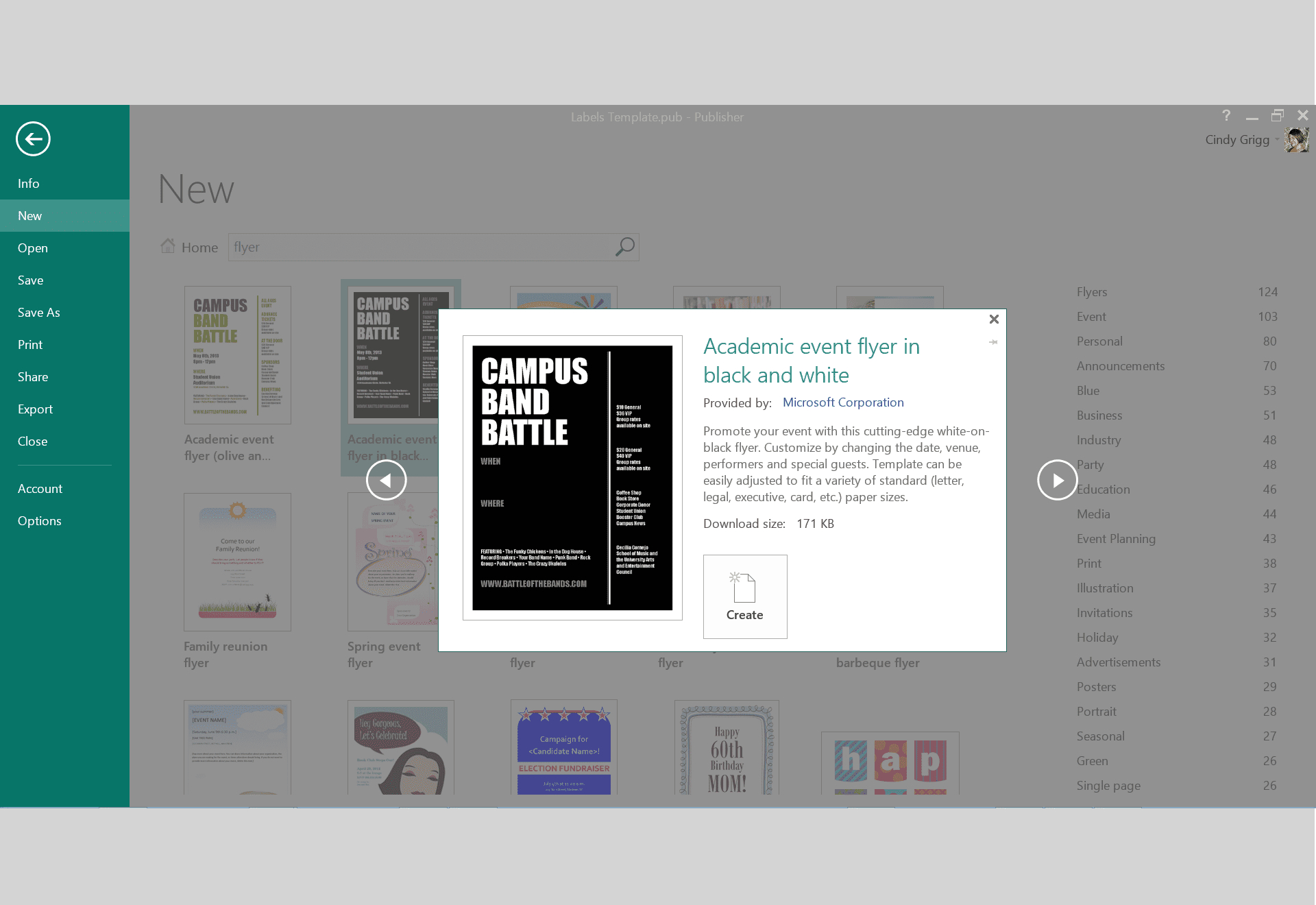Click the right arrow preview navigation
The width and height of the screenshot is (1316, 905).
[x=1058, y=480]
